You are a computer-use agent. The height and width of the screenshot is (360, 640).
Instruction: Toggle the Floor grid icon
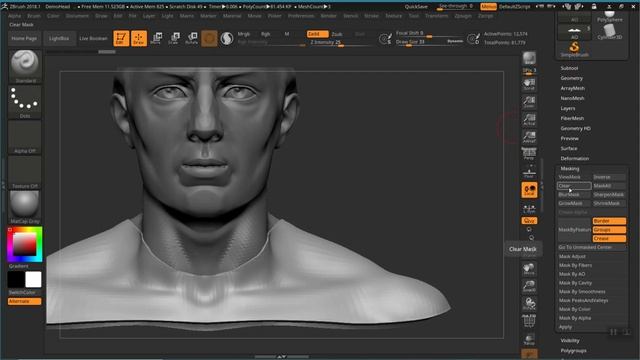click(529, 172)
